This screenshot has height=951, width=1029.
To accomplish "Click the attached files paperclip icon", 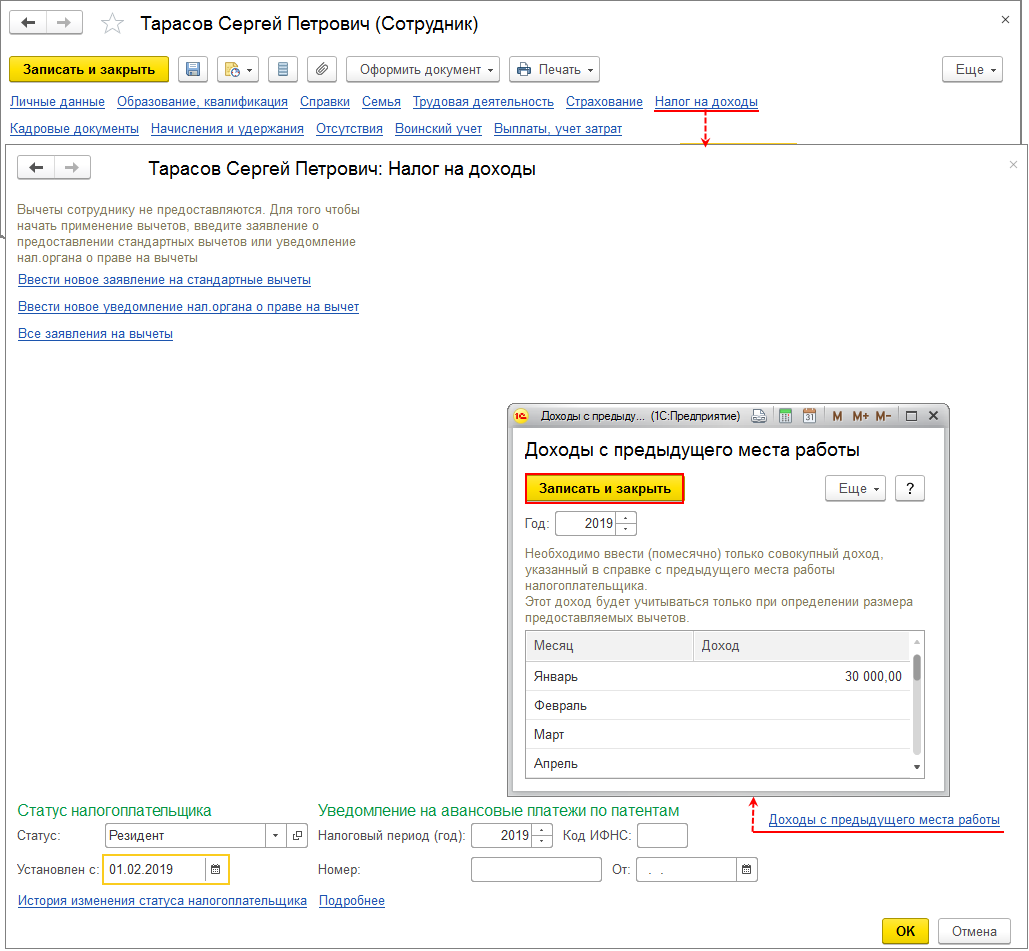I will pos(321,69).
